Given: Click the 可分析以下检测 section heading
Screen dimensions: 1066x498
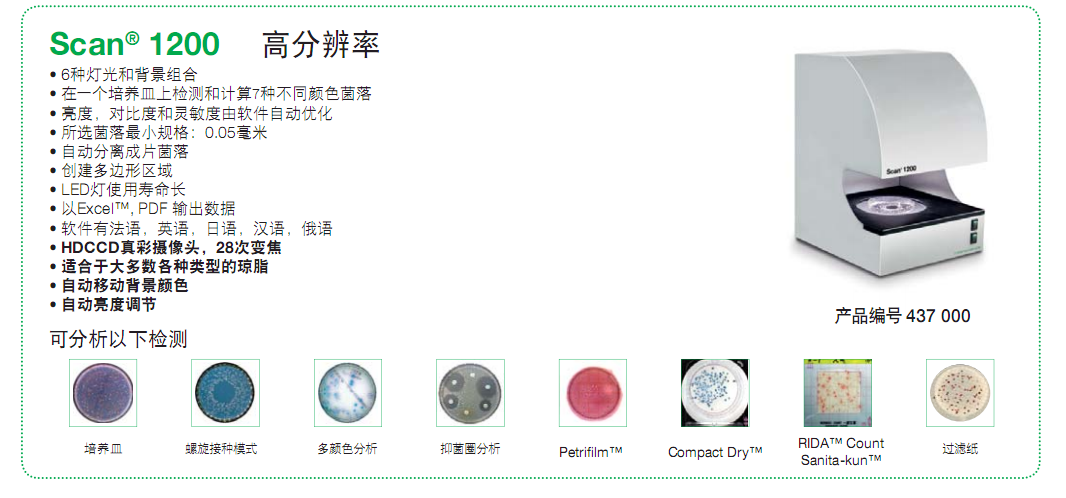Looking at the screenshot, I should tap(118, 338).
